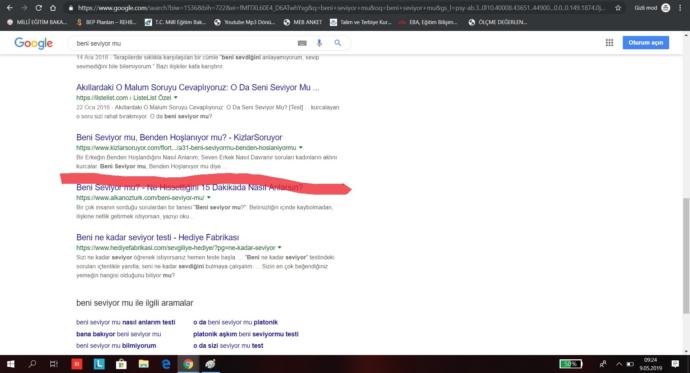This screenshot has width=690, height=373.
Task: Open Task View on the taskbar
Action: click(54, 364)
